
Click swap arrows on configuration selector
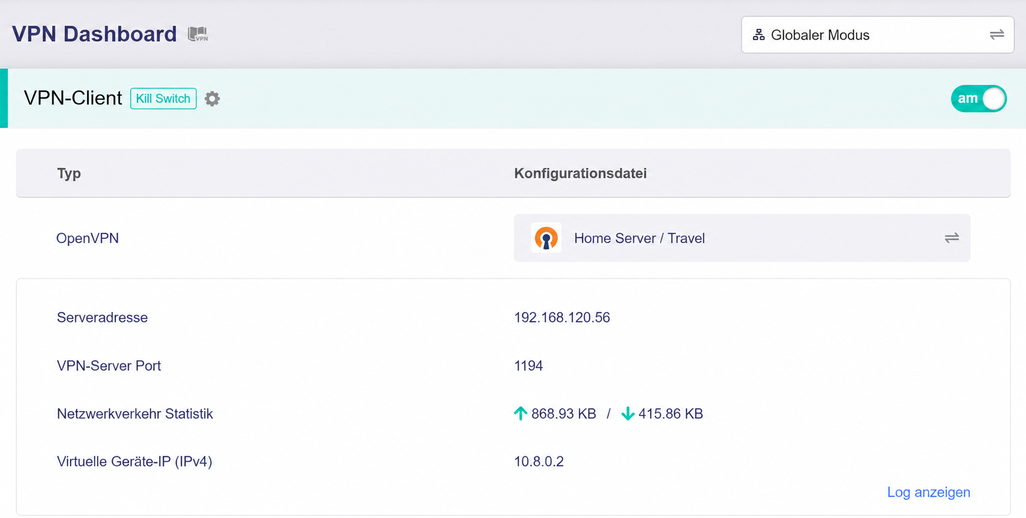[x=951, y=238]
